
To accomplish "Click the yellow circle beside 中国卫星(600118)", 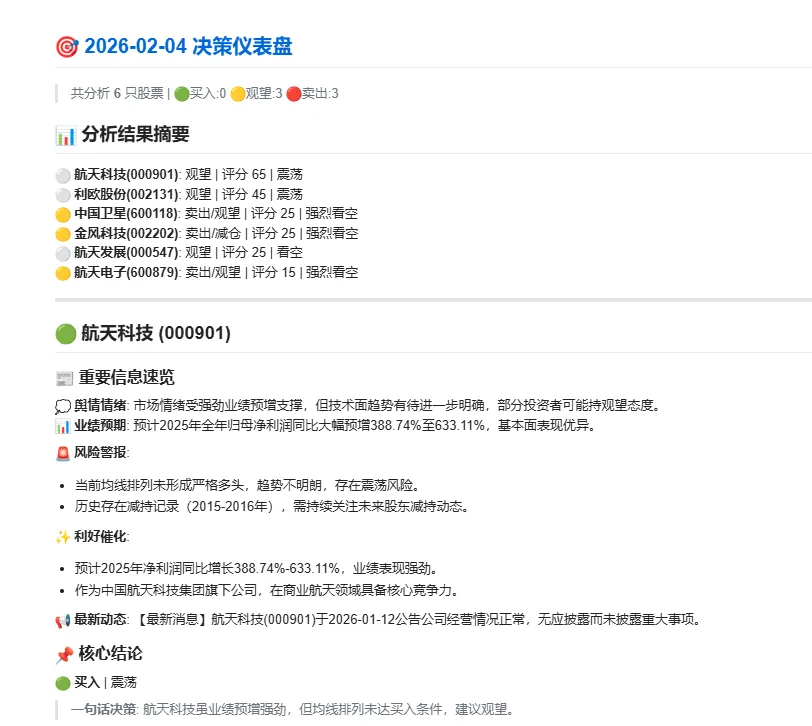I will 63,214.
